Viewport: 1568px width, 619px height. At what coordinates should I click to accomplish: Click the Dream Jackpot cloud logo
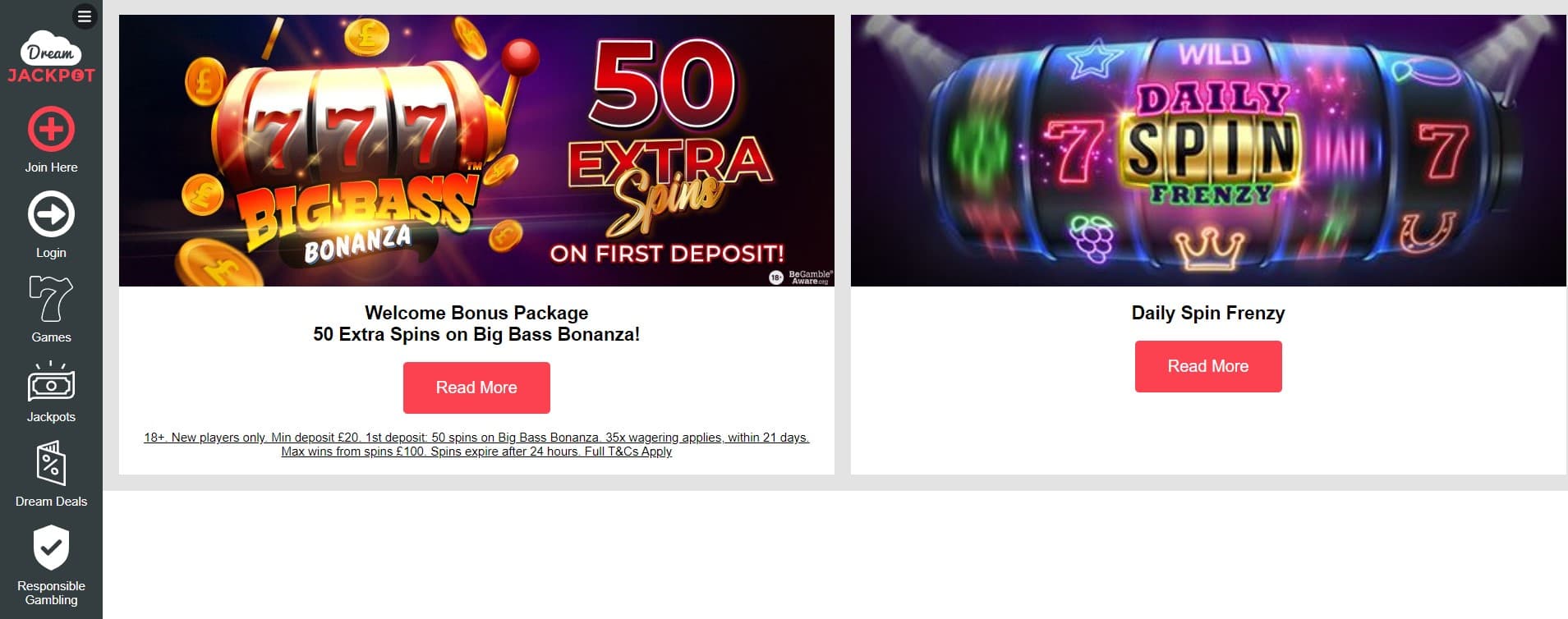point(51,57)
